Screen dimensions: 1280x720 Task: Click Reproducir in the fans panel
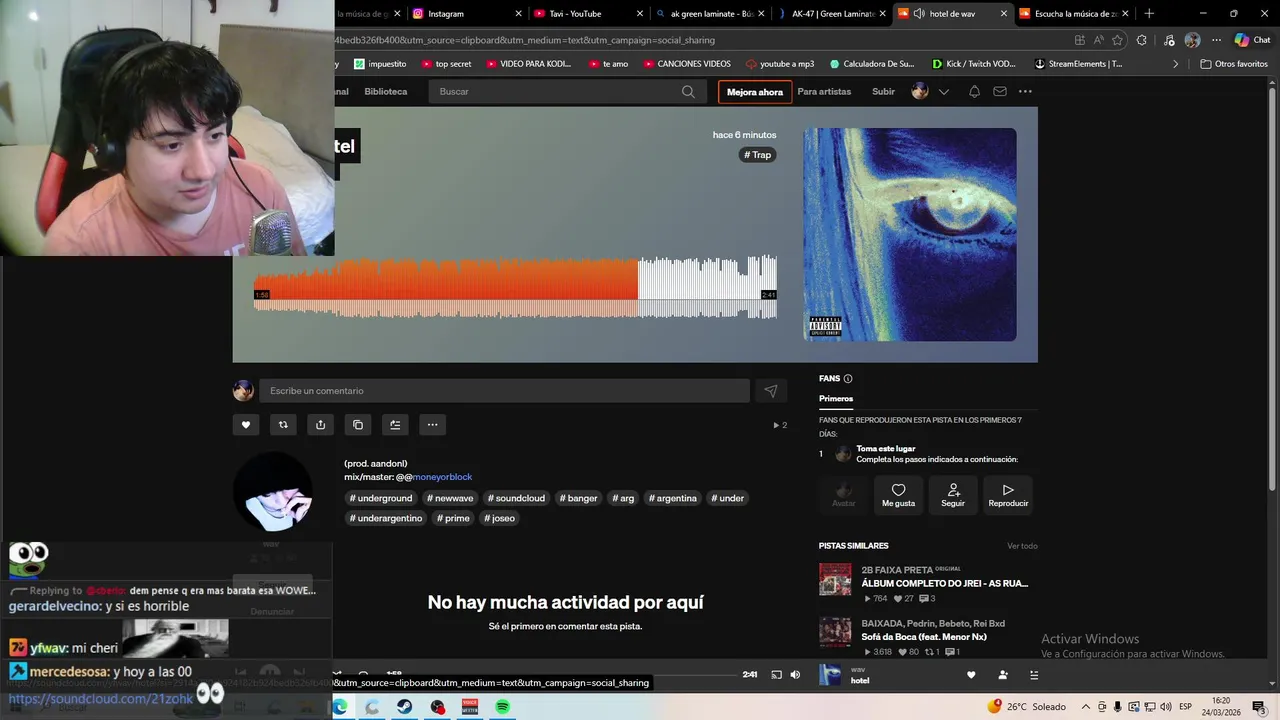click(1008, 495)
